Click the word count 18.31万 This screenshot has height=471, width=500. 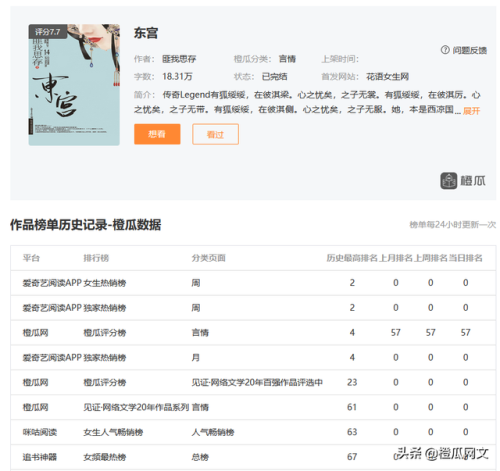177,77
